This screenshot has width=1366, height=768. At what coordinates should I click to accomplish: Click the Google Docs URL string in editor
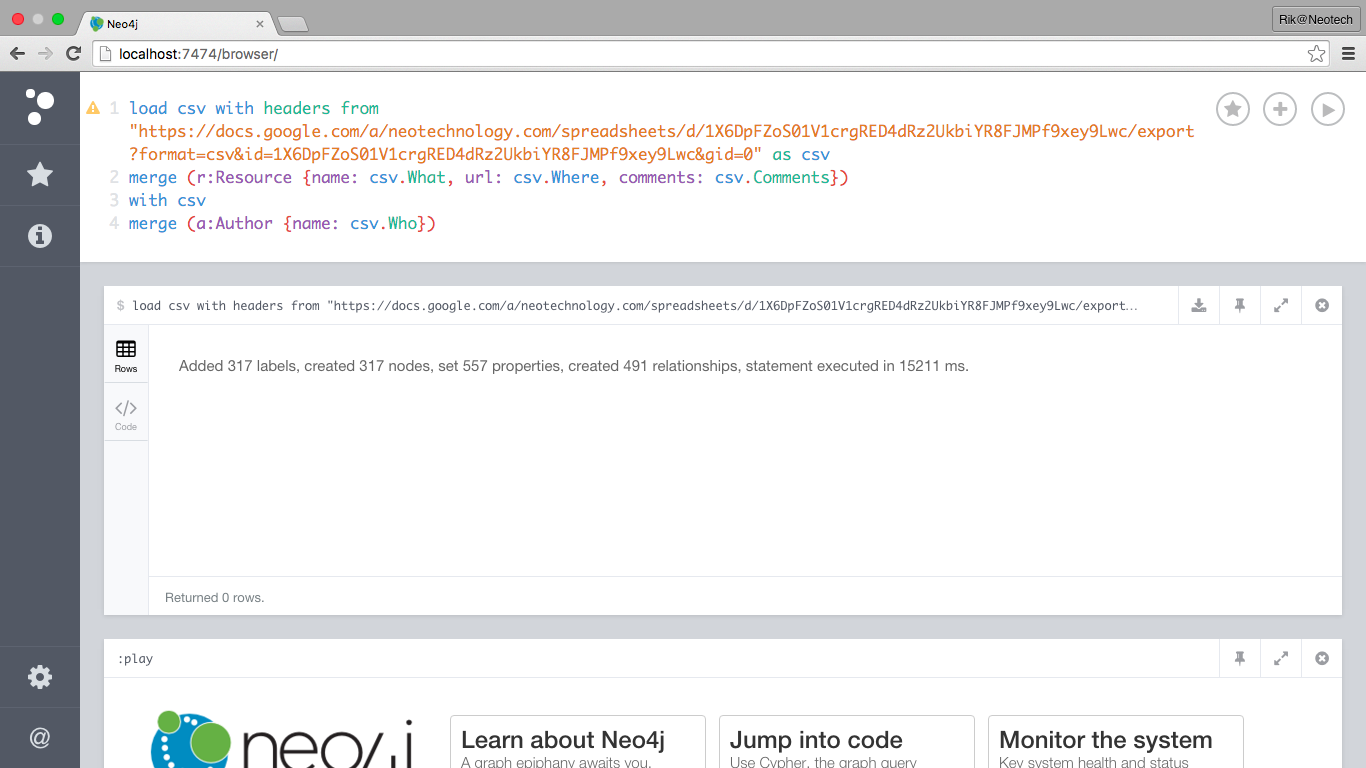coord(662,143)
